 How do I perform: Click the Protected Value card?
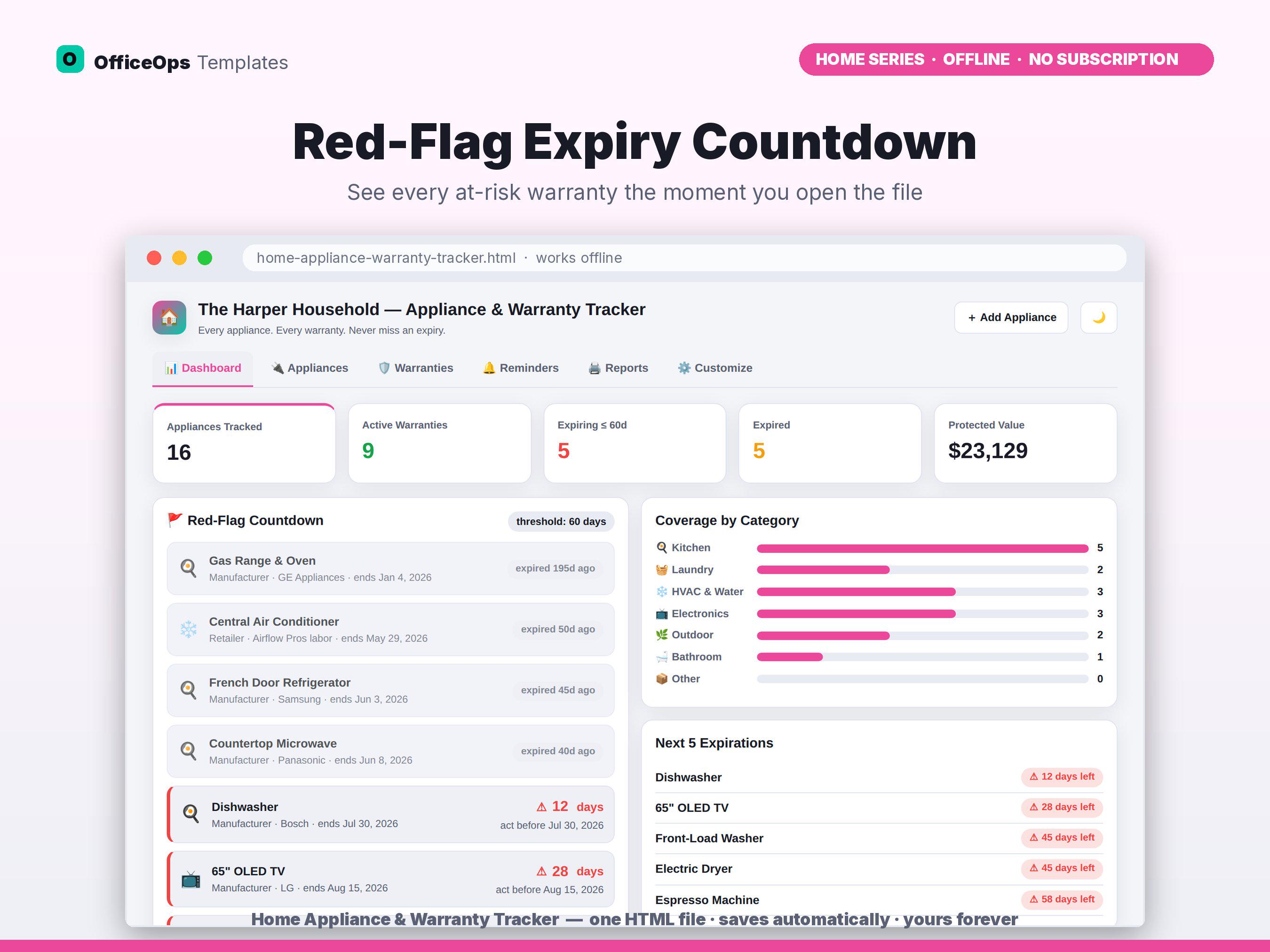(1025, 443)
